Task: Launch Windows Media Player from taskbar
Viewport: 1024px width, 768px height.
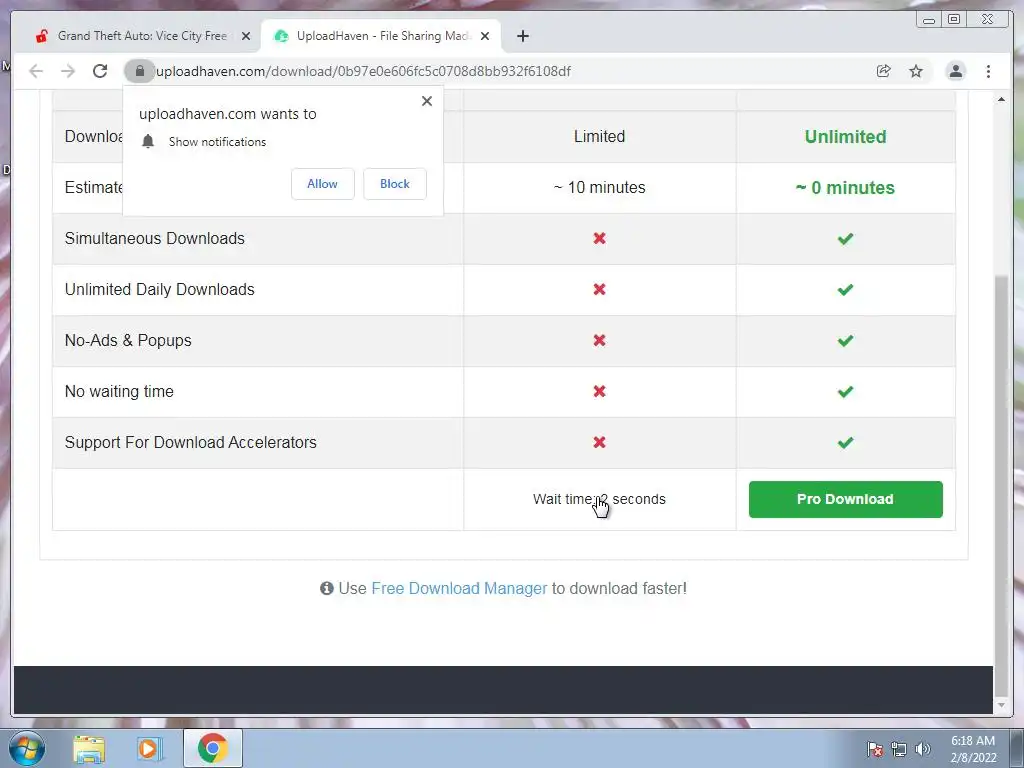Action: tap(148, 748)
